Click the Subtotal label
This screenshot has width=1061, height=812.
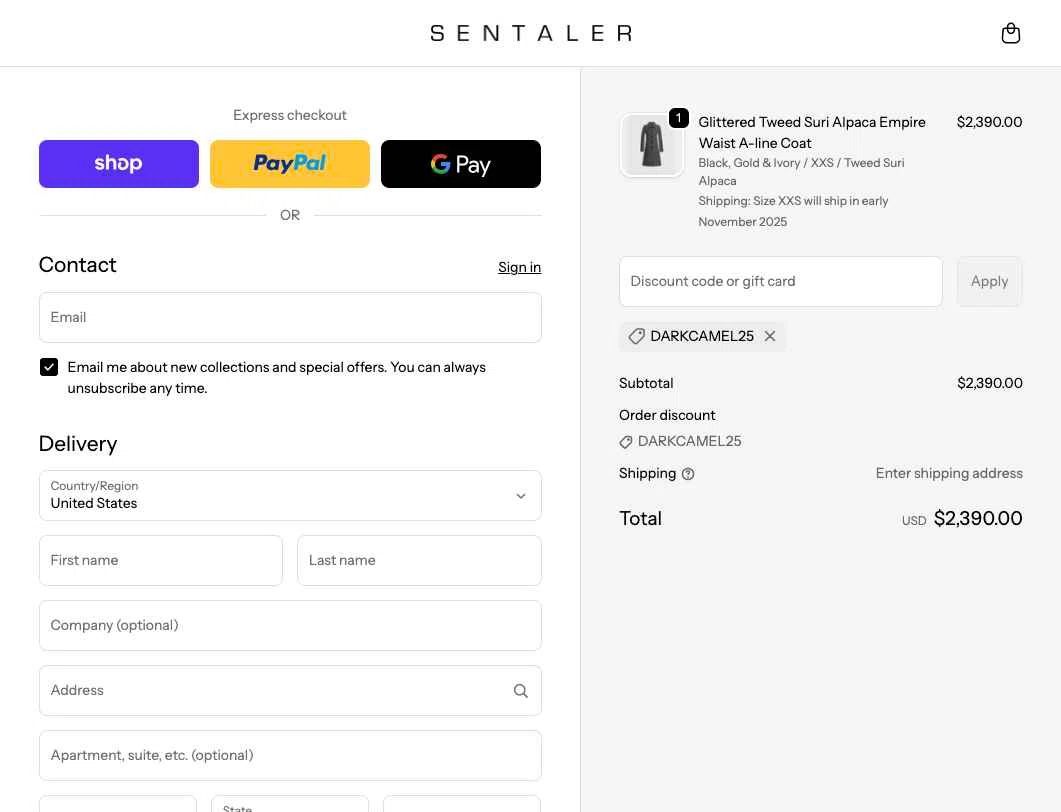[646, 383]
